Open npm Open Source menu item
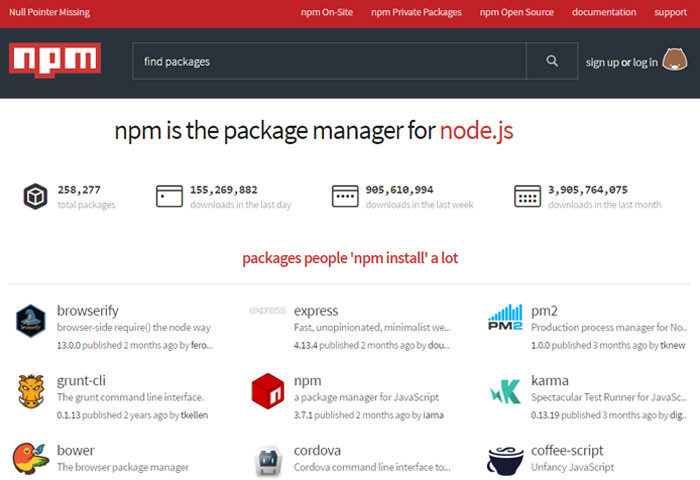This screenshot has width=700, height=480. pos(517,13)
